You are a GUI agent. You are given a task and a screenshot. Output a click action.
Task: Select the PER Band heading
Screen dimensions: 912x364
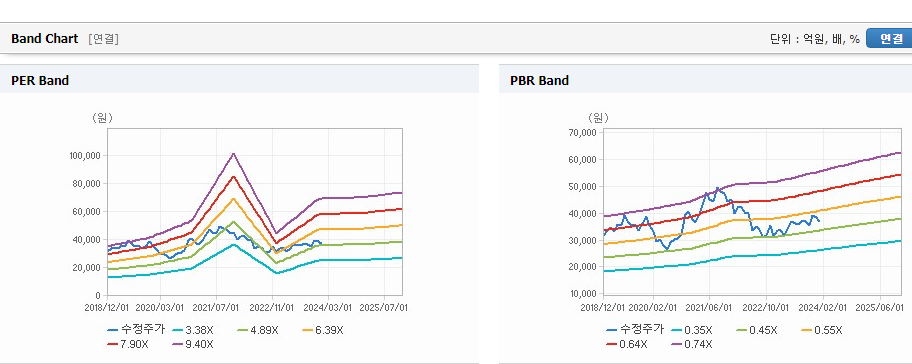[40, 80]
